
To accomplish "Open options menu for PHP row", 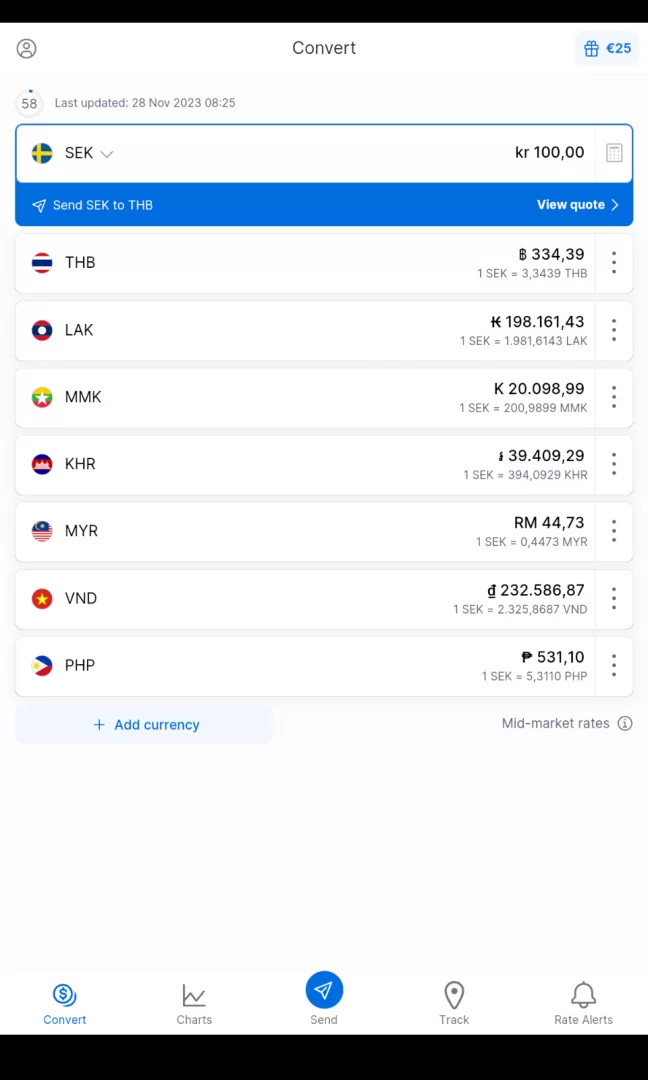I will point(614,665).
